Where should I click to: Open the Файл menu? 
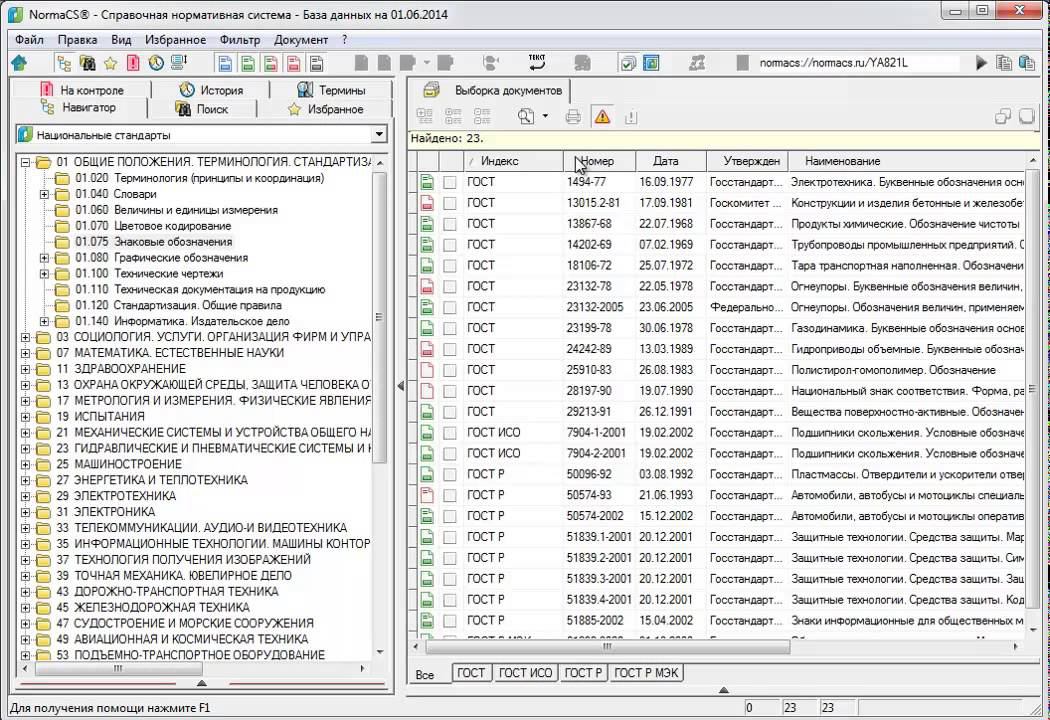pyautogui.click(x=29, y=40)
